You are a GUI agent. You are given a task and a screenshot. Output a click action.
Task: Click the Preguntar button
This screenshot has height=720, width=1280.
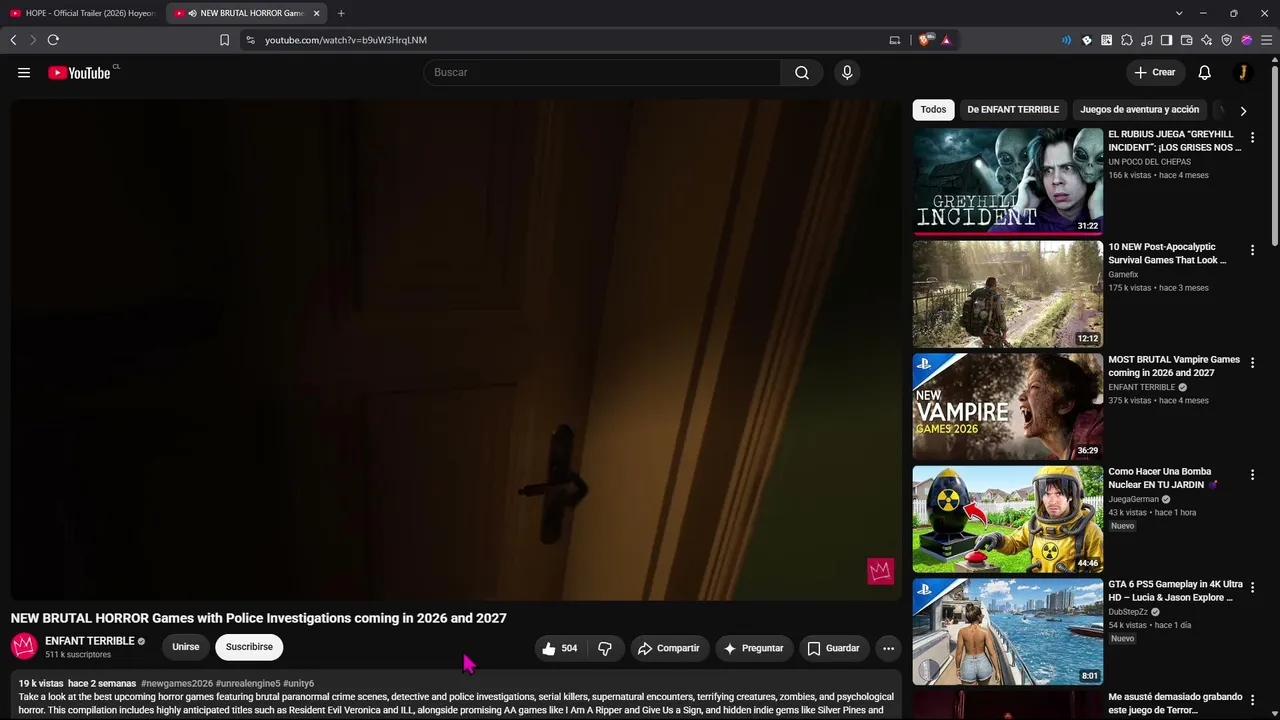(x=754, y=648)
